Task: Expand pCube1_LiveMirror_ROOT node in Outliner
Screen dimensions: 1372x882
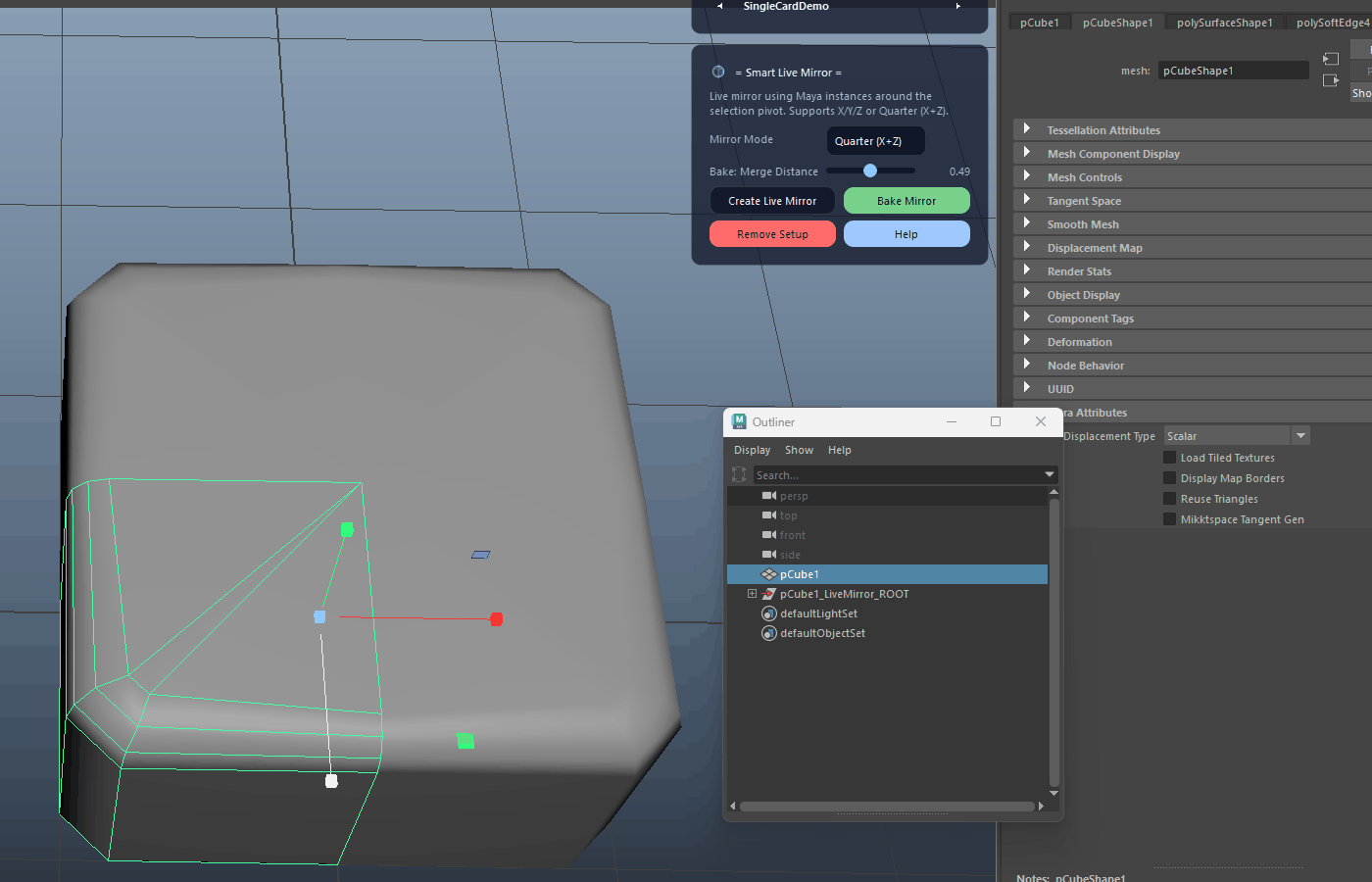Action: pos(752,594)
